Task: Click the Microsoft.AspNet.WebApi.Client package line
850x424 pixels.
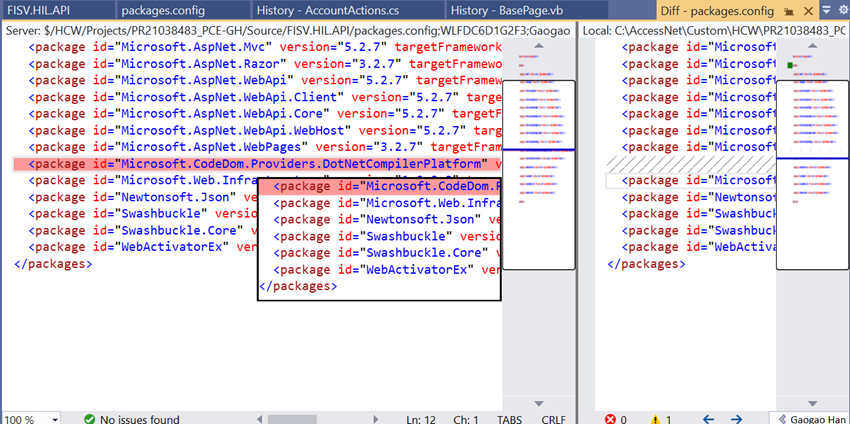Action: pos(265,97)
